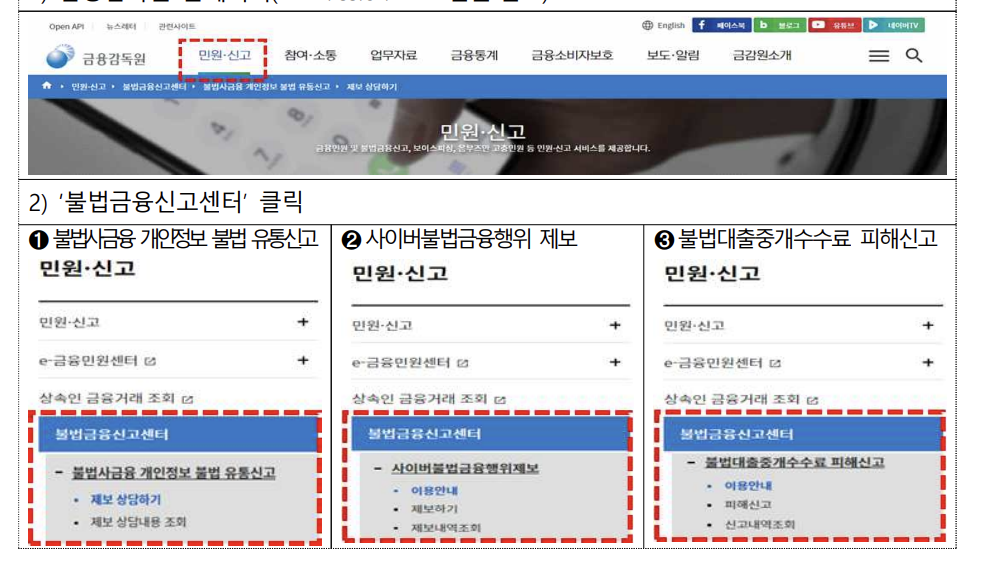
Task: Click the search magnifier icon
Action: coord(914,55)
